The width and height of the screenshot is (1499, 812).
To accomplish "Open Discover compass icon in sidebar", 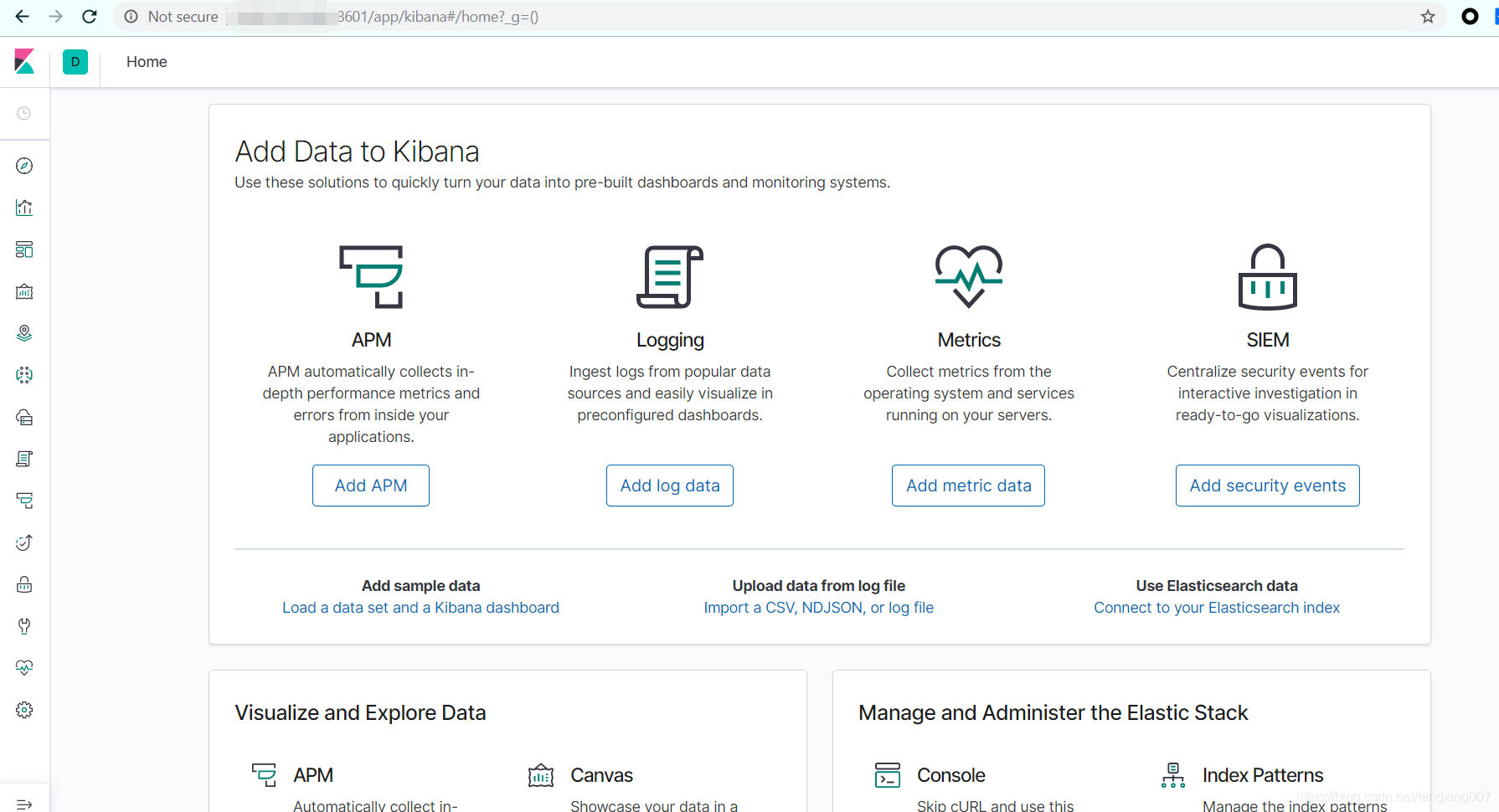I will click(24, 166).
